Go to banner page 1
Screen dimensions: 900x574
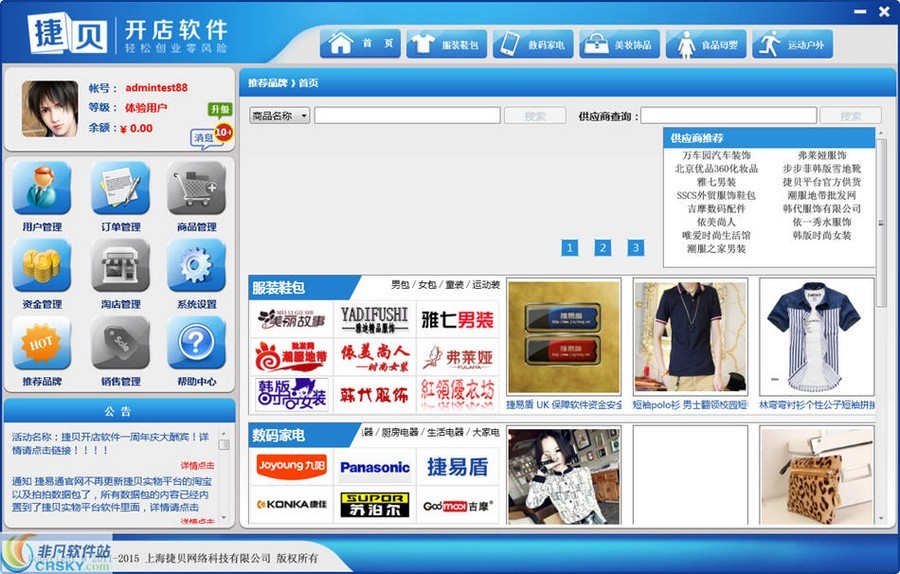coord(569,248)
